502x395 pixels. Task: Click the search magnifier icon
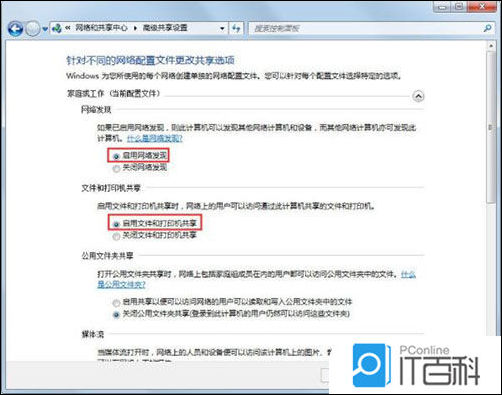(x=487, y=29)
